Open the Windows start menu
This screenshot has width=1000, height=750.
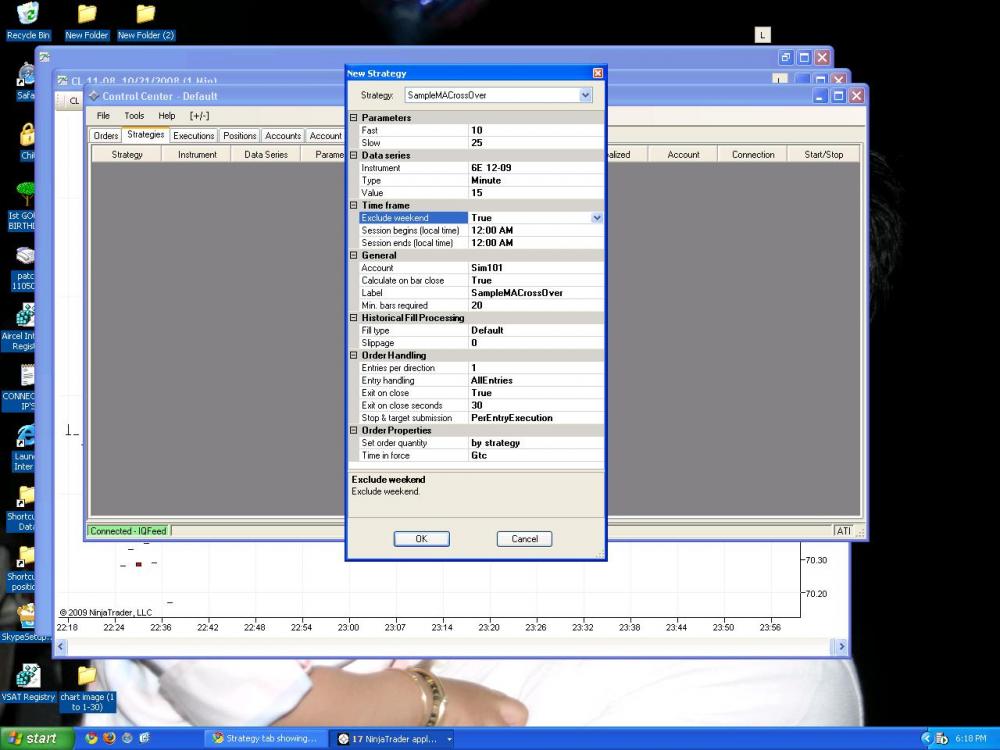pos(37,739)
